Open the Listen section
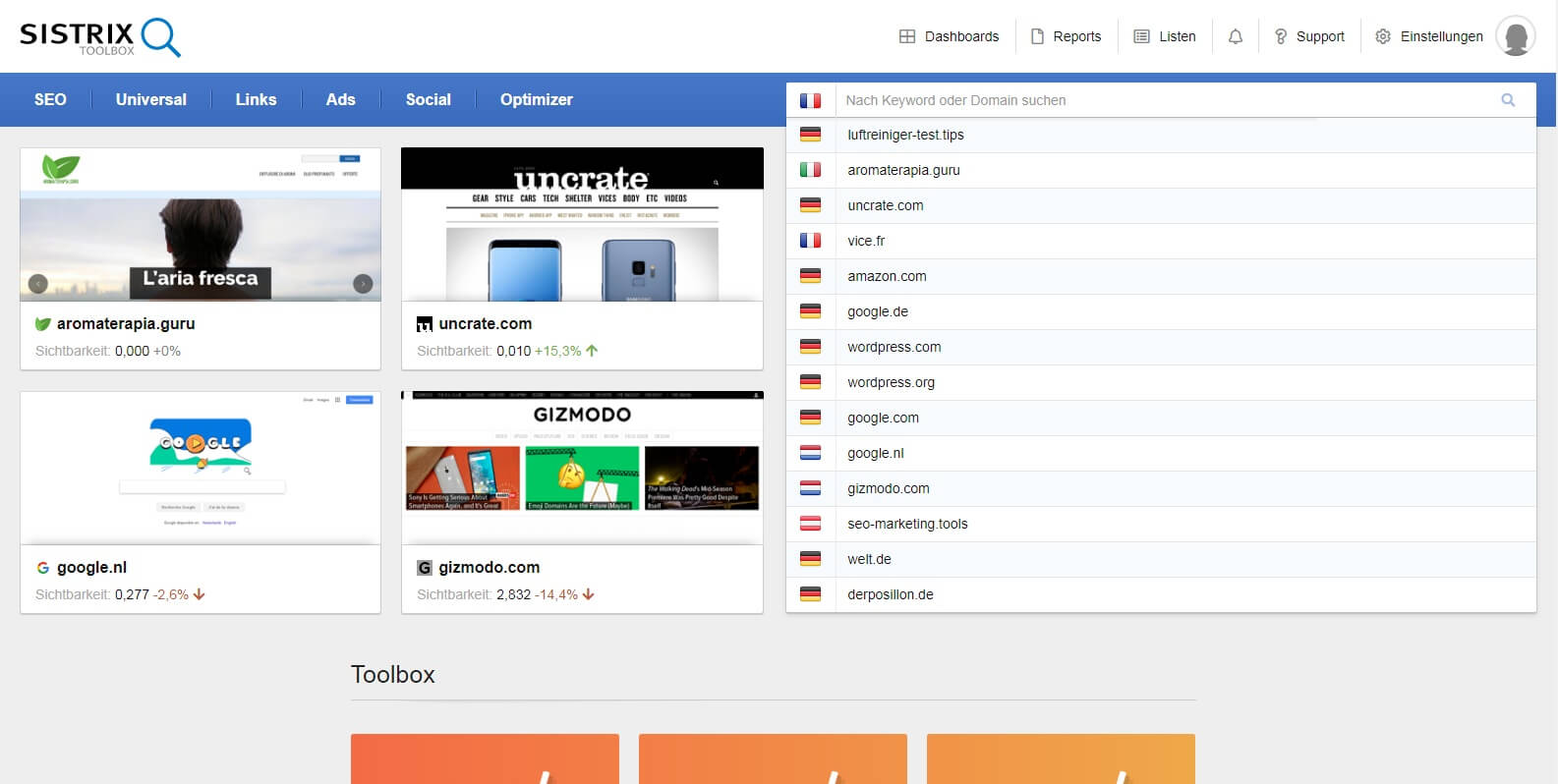 (x=1165, y=36)
